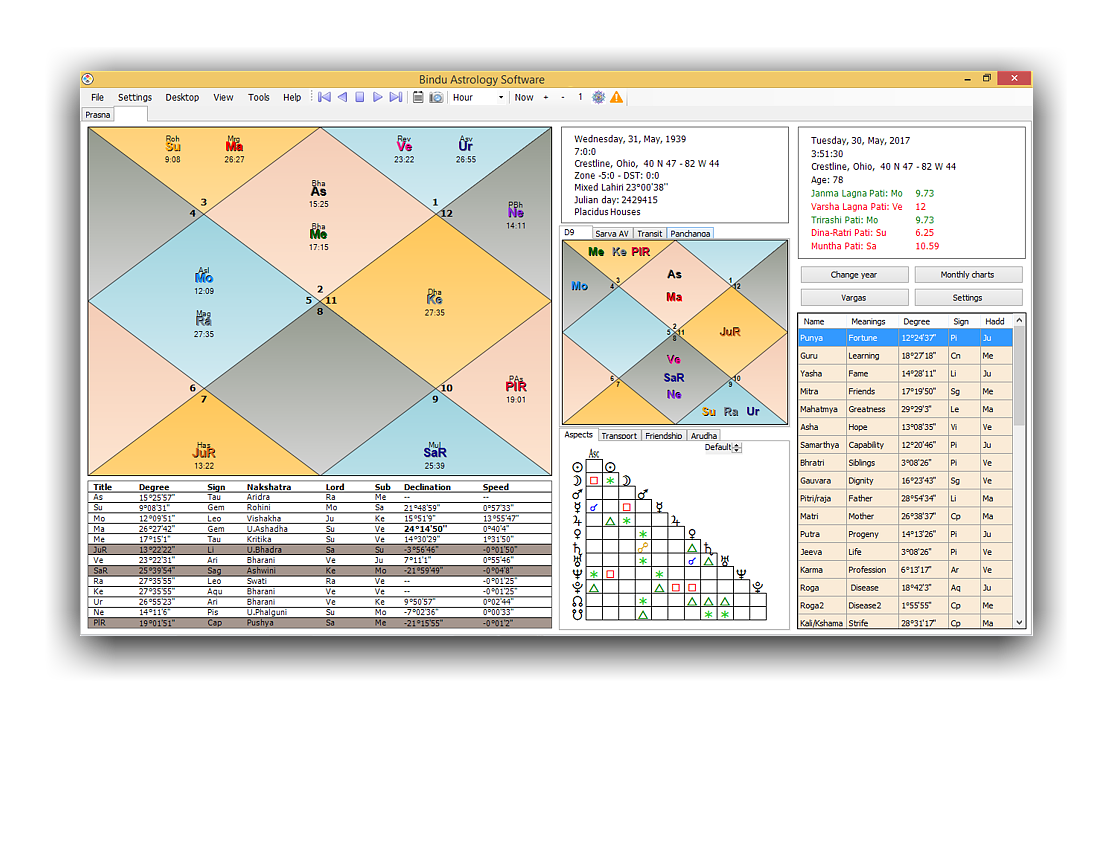The height and width of the screenshot is (856, 1112).
Task: Select Ke planet label in the main chart
Action: click(x=434, y=299)
